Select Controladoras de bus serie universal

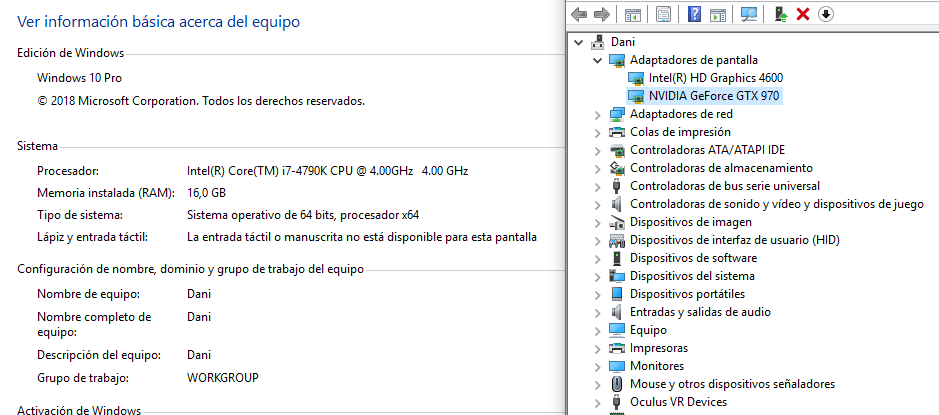pyautogui.click(x=724, y=186)
